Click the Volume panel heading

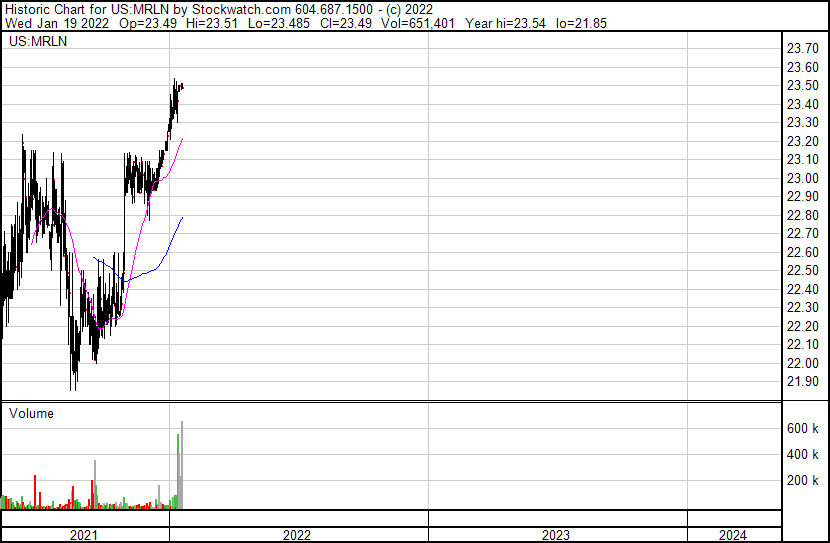point(31,413)
